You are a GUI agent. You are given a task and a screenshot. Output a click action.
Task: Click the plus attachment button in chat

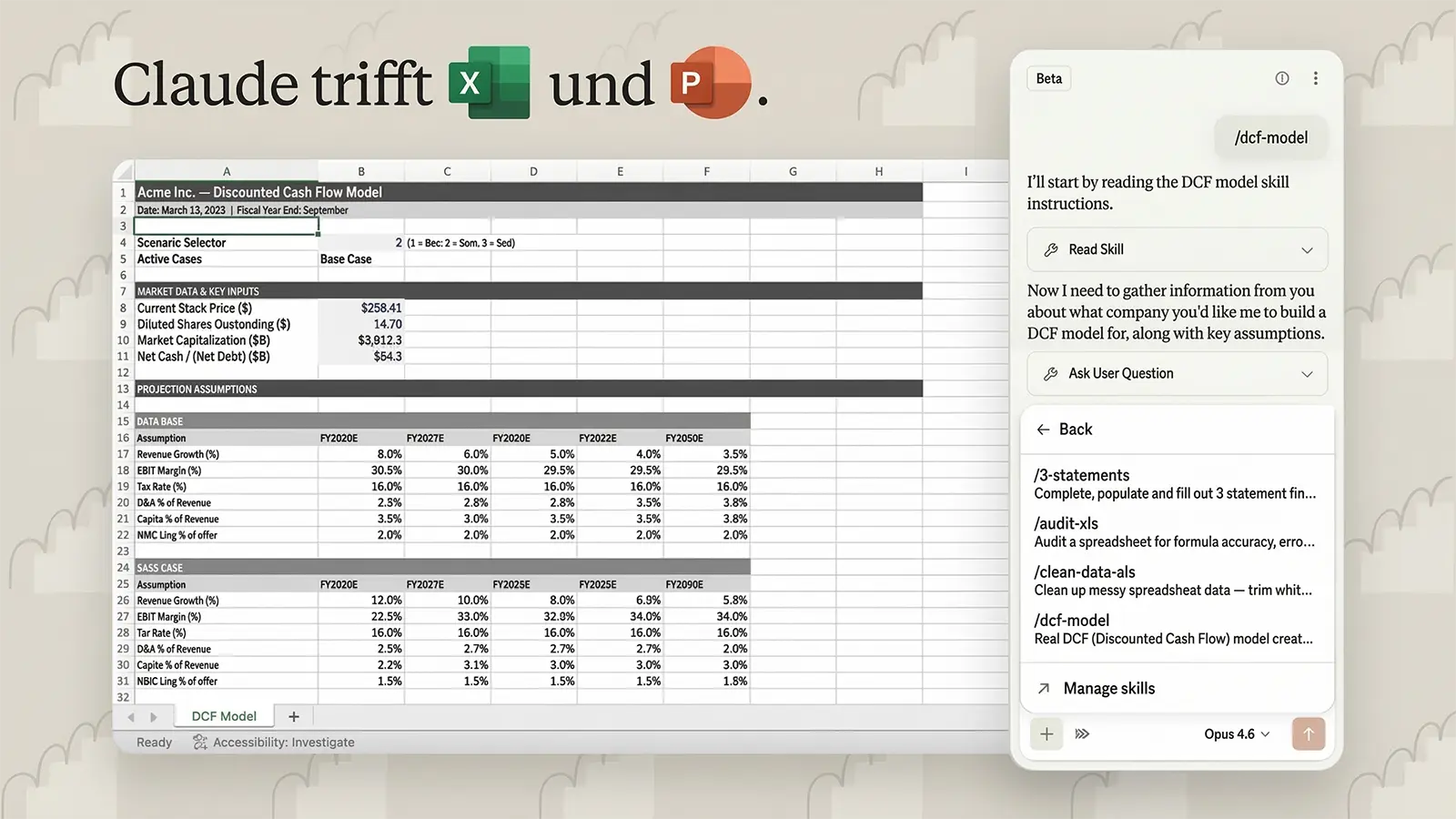1046,734
